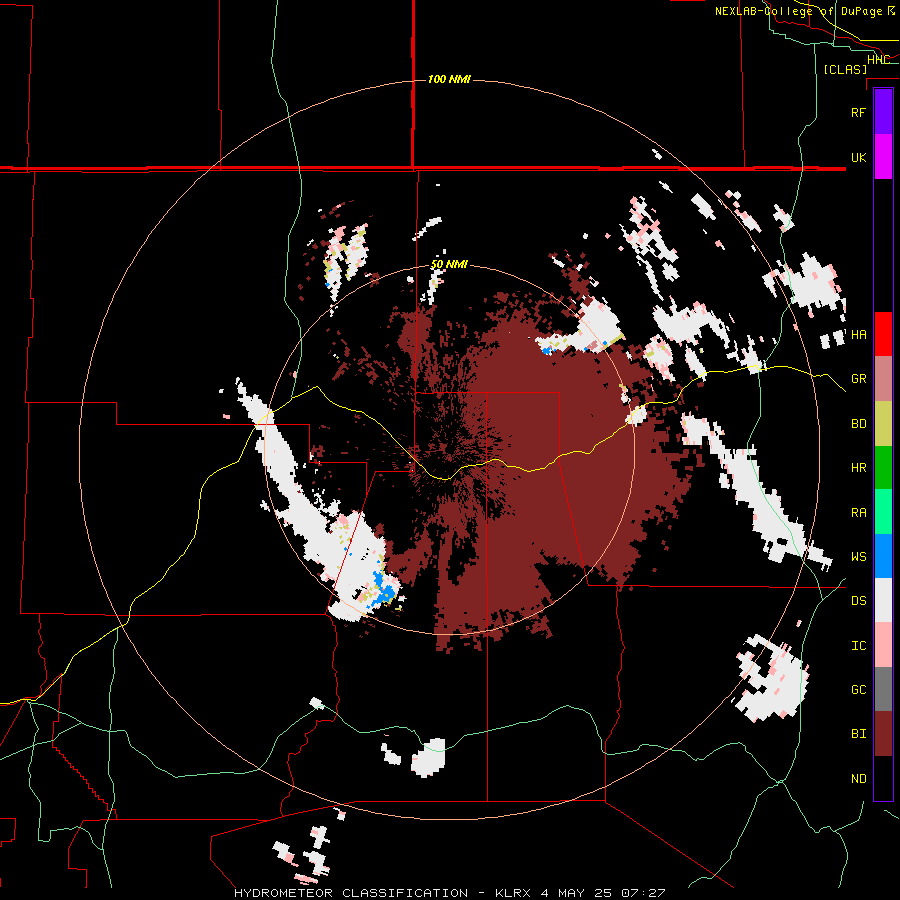Viewport: 900px width, 900px height.
Task: Click the UK legend label
Action: point(858,157)
